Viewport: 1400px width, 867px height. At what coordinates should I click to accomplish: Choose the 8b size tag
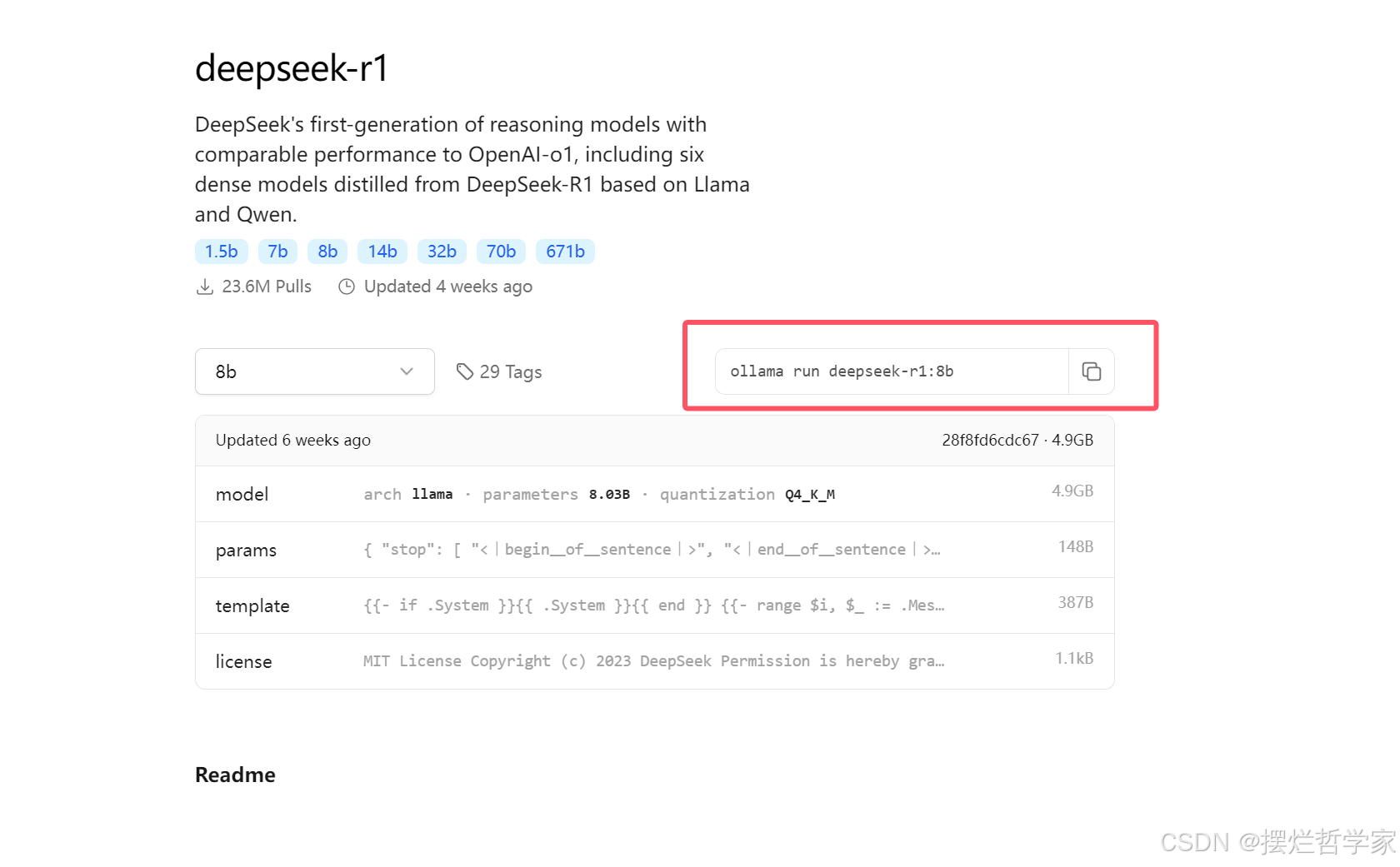[327, 252]
